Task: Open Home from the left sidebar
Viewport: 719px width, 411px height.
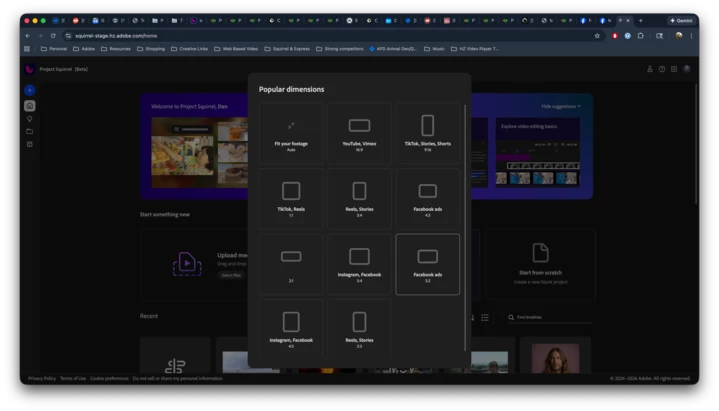Action: pyautogui.click(x=30, y=106)
